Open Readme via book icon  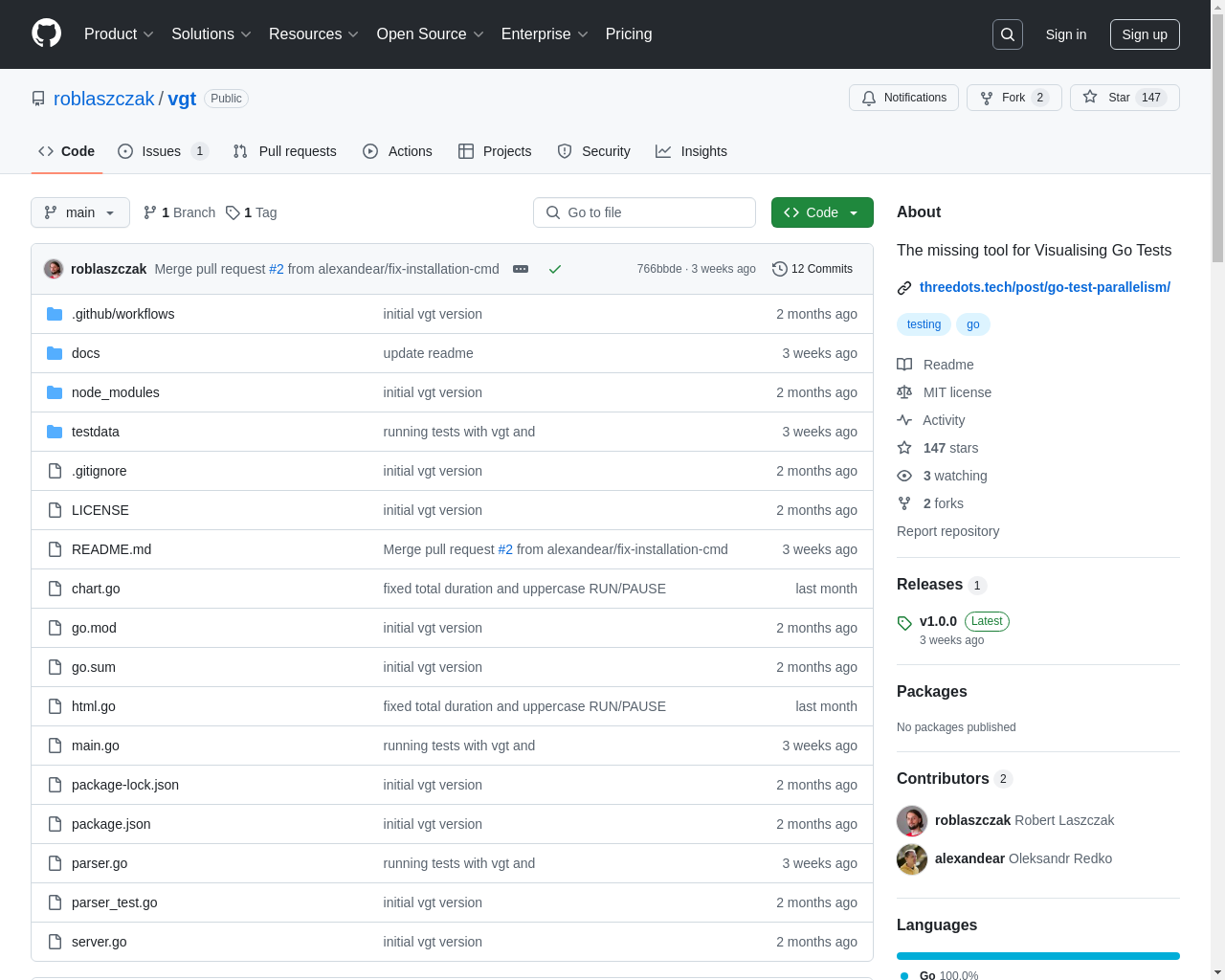click(904, 365)
